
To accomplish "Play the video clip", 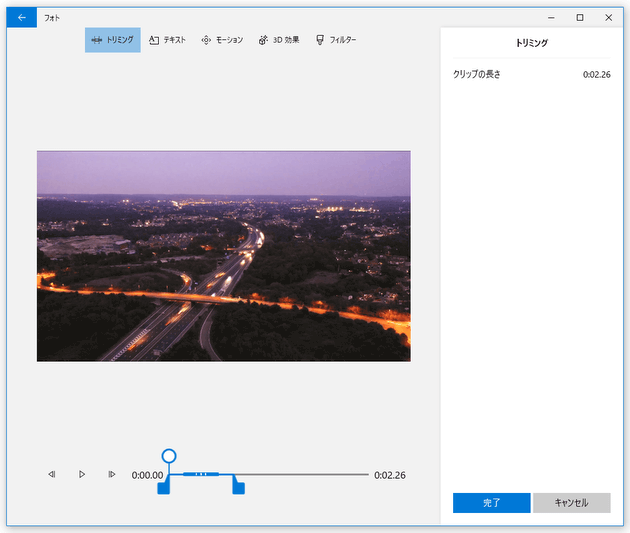I will click(x=82, y=474).
